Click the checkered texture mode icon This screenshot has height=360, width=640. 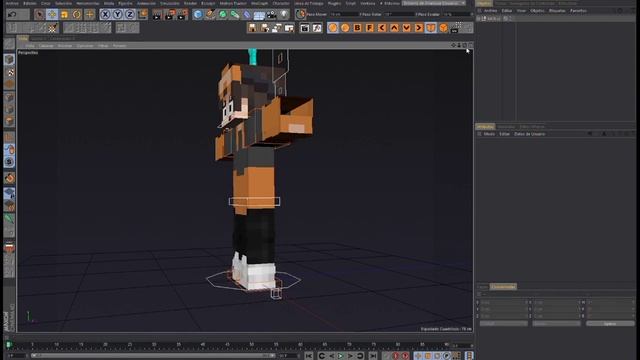[x=9, y=72]
